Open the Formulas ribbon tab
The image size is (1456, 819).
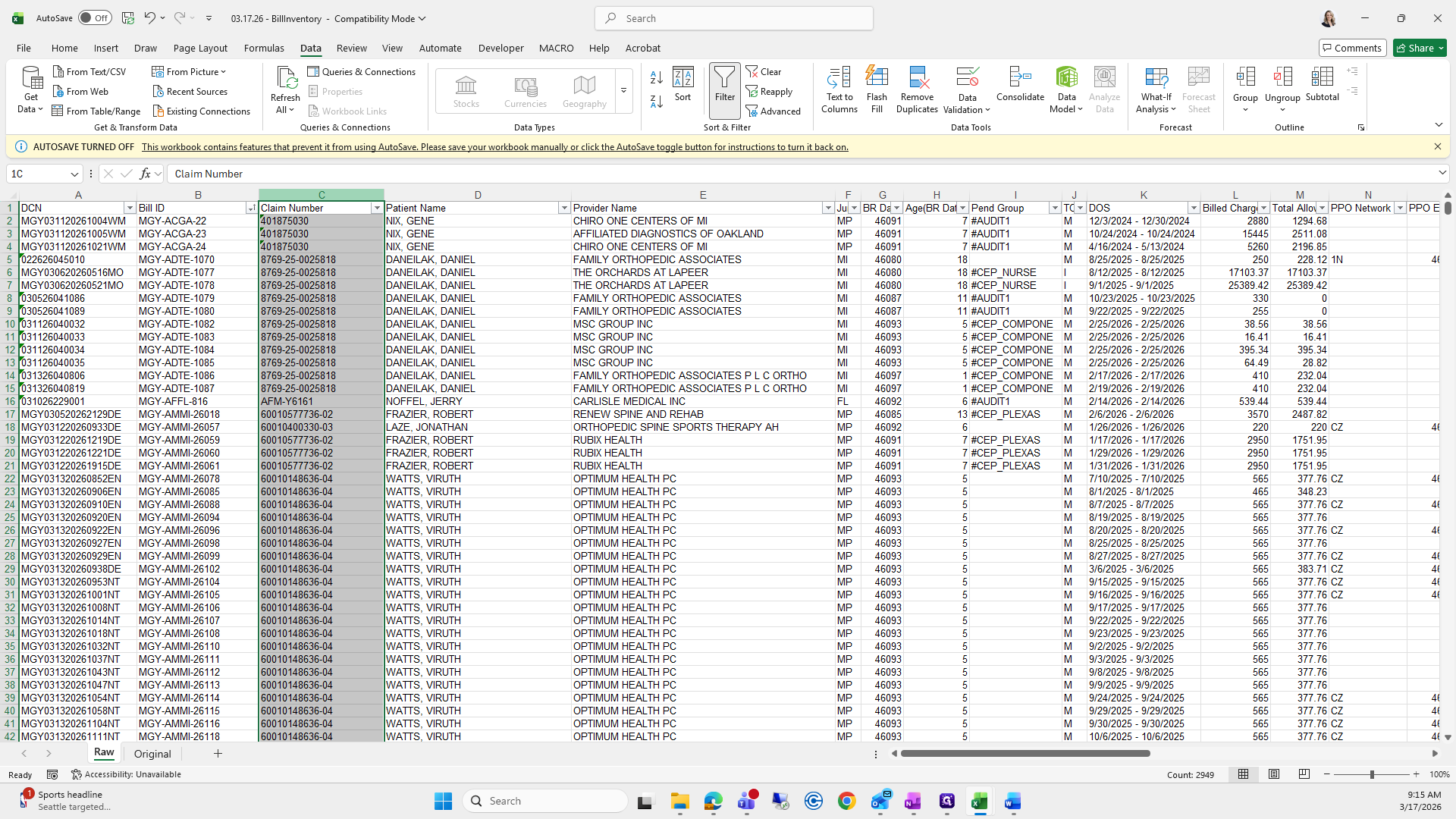tap(264, 48)
